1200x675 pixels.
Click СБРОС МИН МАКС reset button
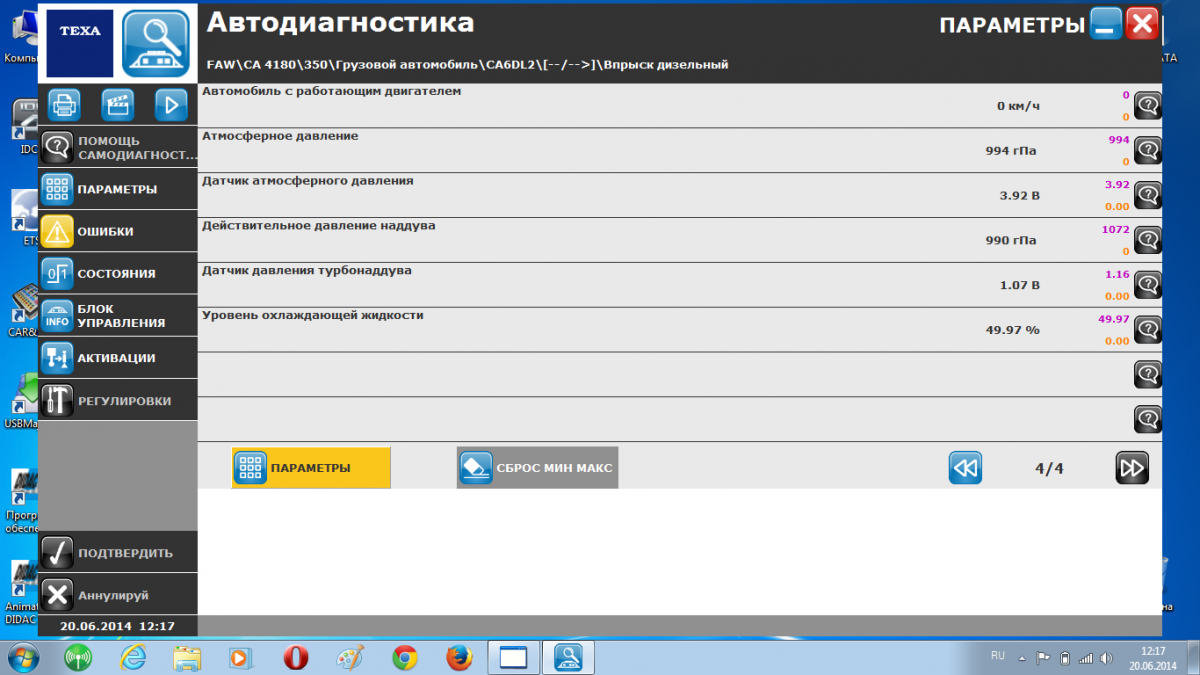(x=538, y=468)
